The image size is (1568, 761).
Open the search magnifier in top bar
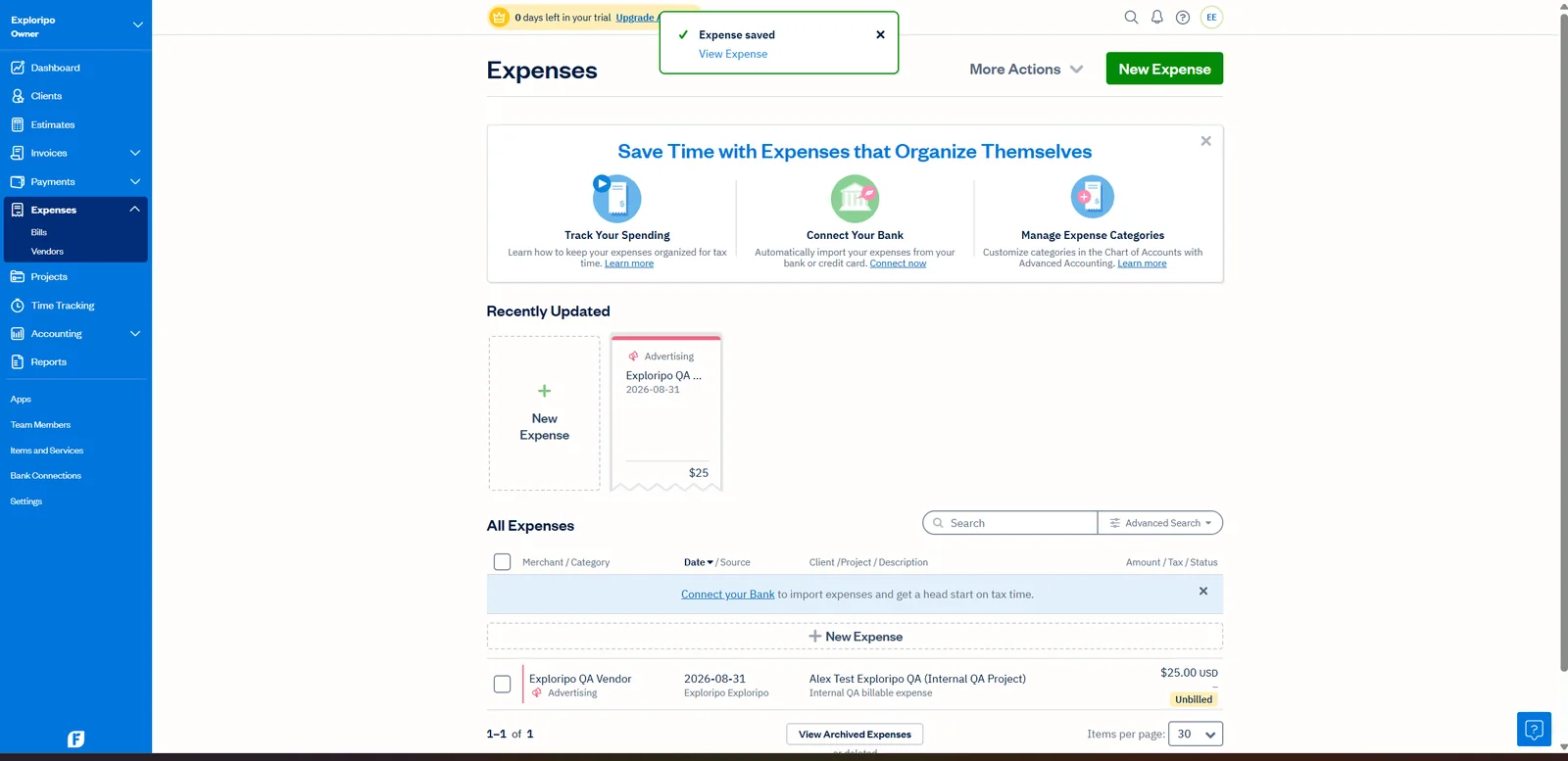[x=1131, y=17]
